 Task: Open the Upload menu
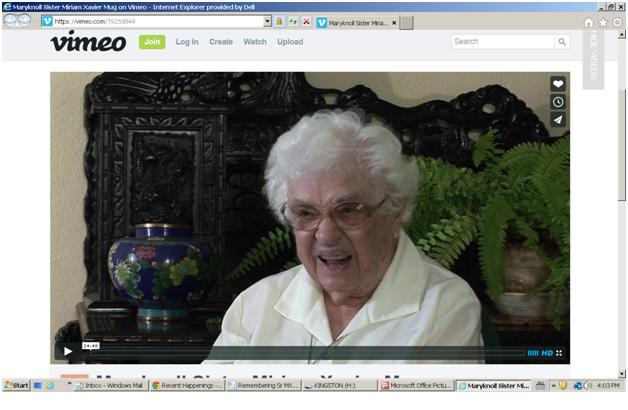pos(290,42)
